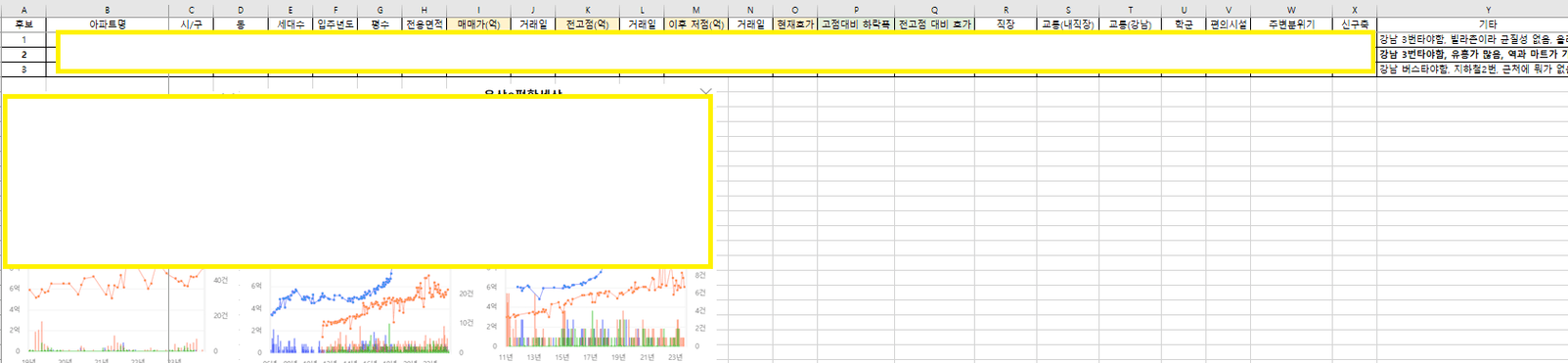Select column B header
The width and height of the screenshot is (1568, 363).
(x=108, y=10)
